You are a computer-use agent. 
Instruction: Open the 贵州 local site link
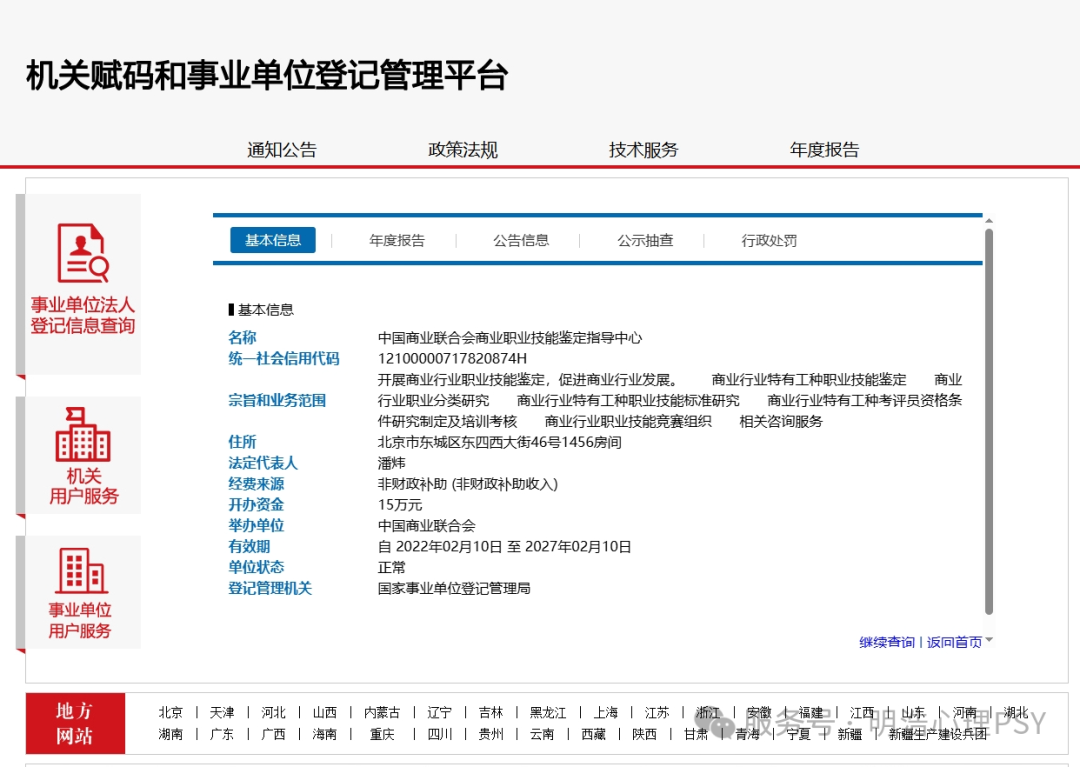pyautogui.click(x=491, y=735)
